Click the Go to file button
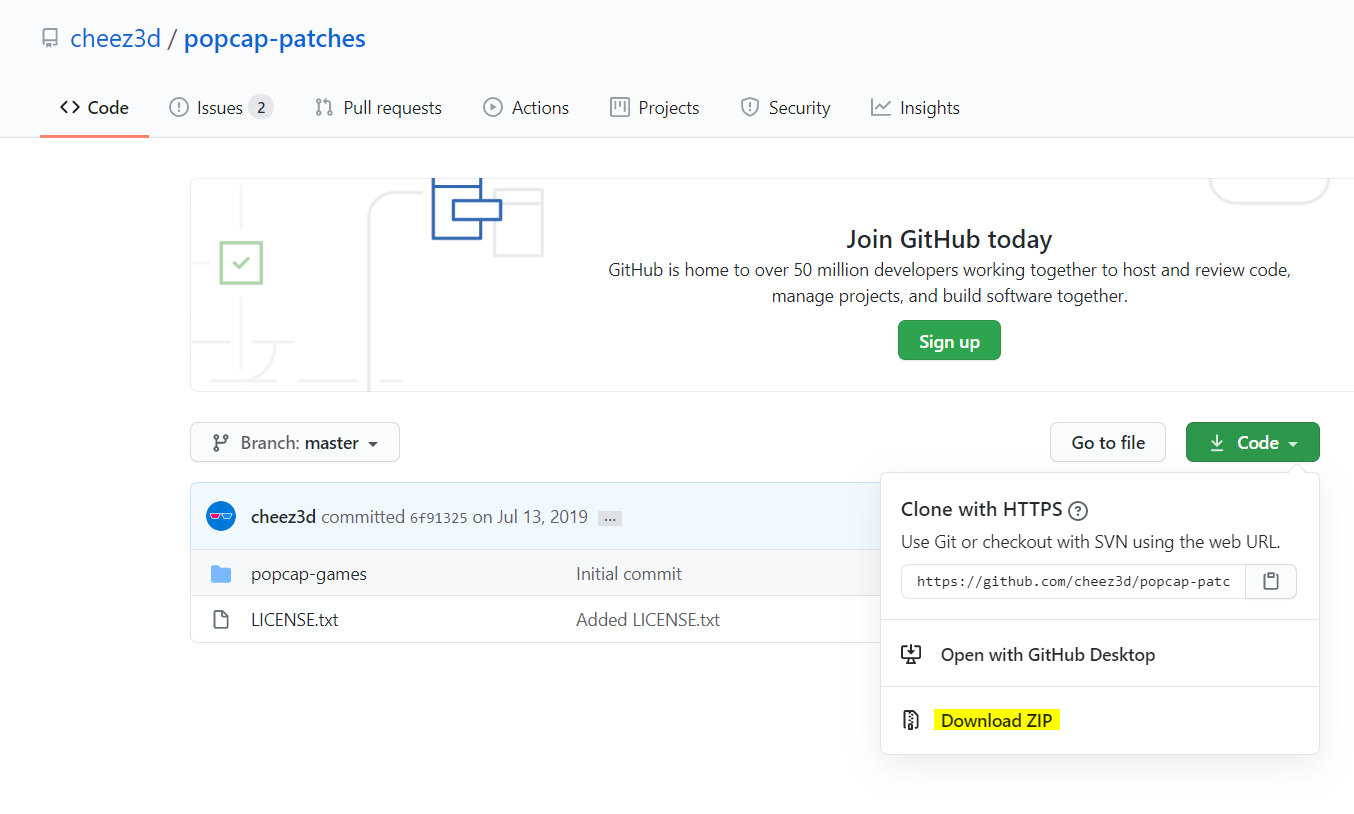The width and height of the screenshot is (1354, 814). pyautogui.click(x=1108, y=442)
